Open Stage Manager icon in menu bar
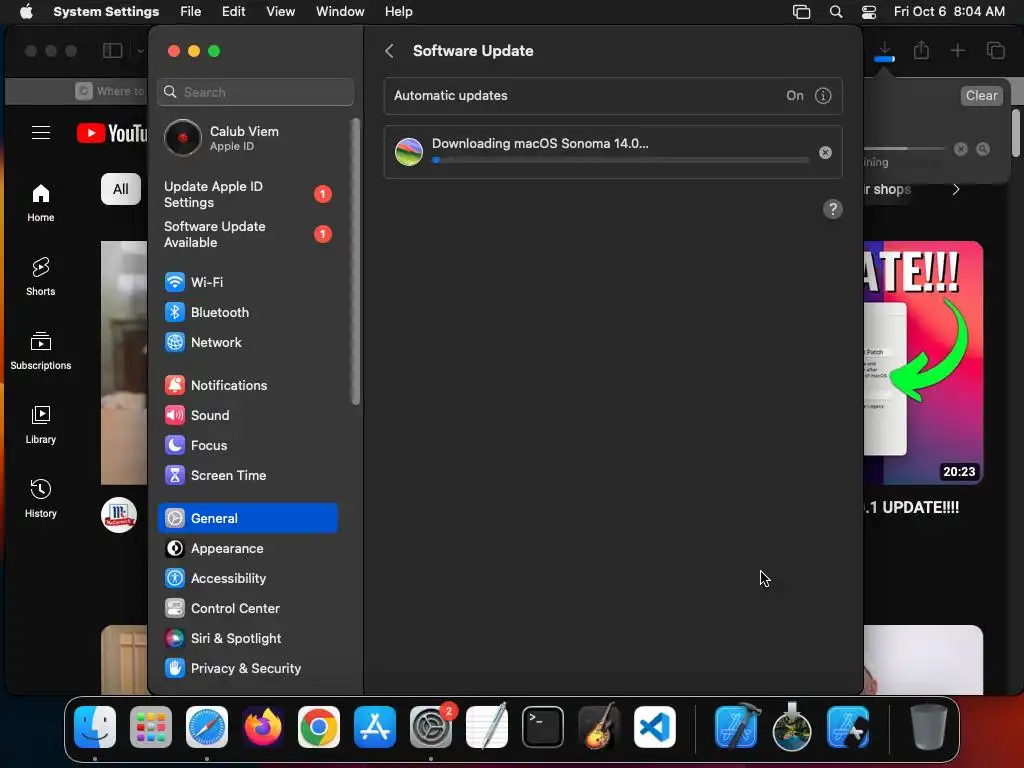The image size is (1024, 768). click(801, 12)
